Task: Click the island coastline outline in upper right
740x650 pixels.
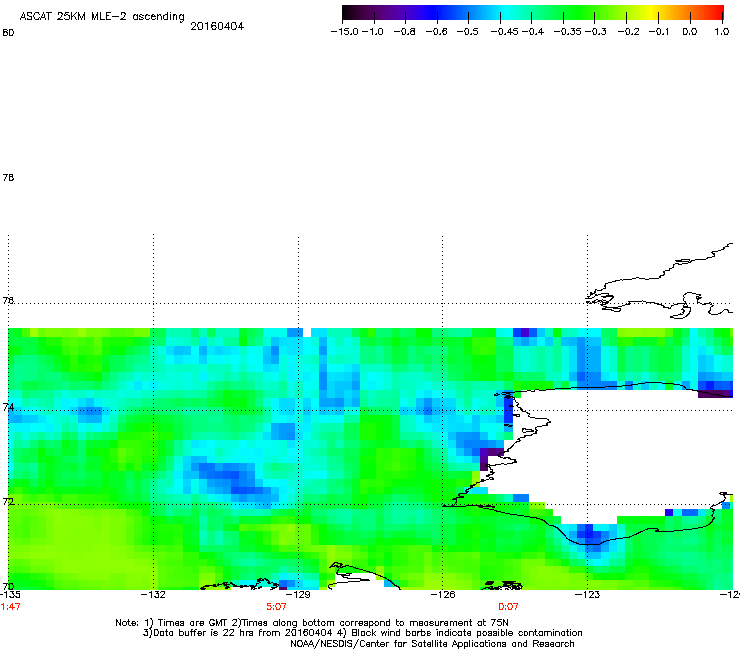Action: (661, 283)
